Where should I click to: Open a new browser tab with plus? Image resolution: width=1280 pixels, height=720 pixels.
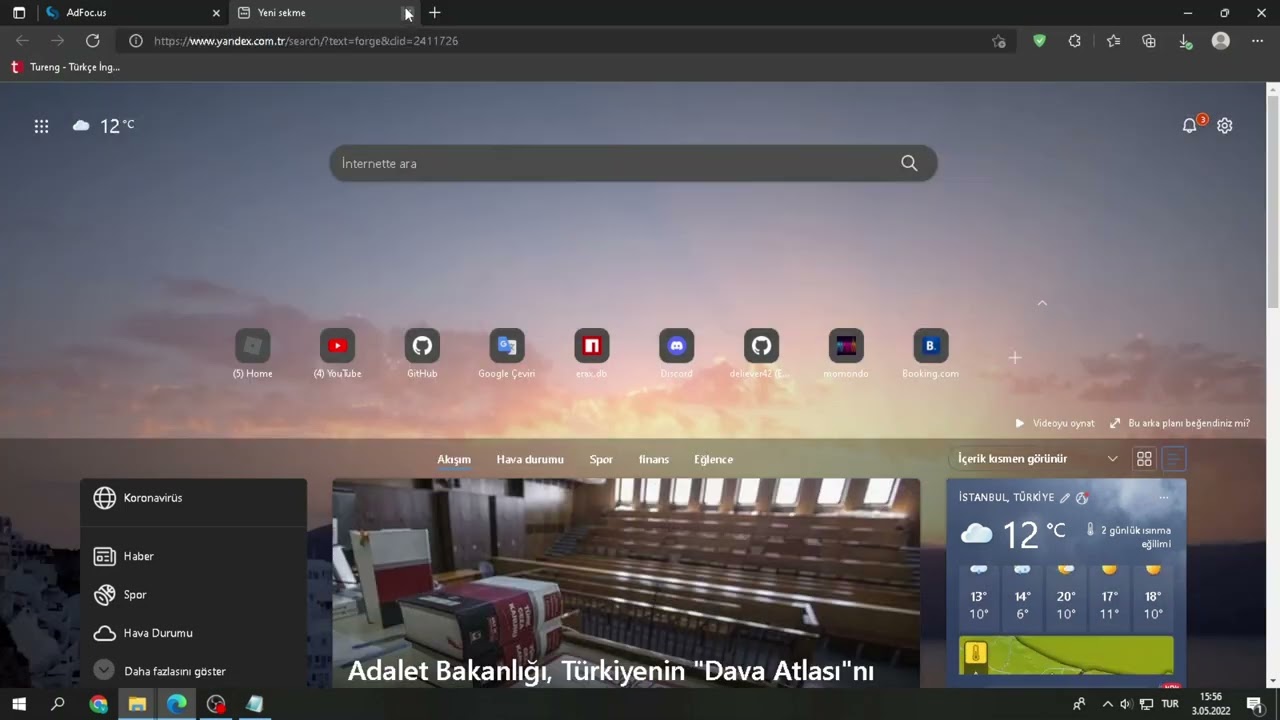pos(435,13)
